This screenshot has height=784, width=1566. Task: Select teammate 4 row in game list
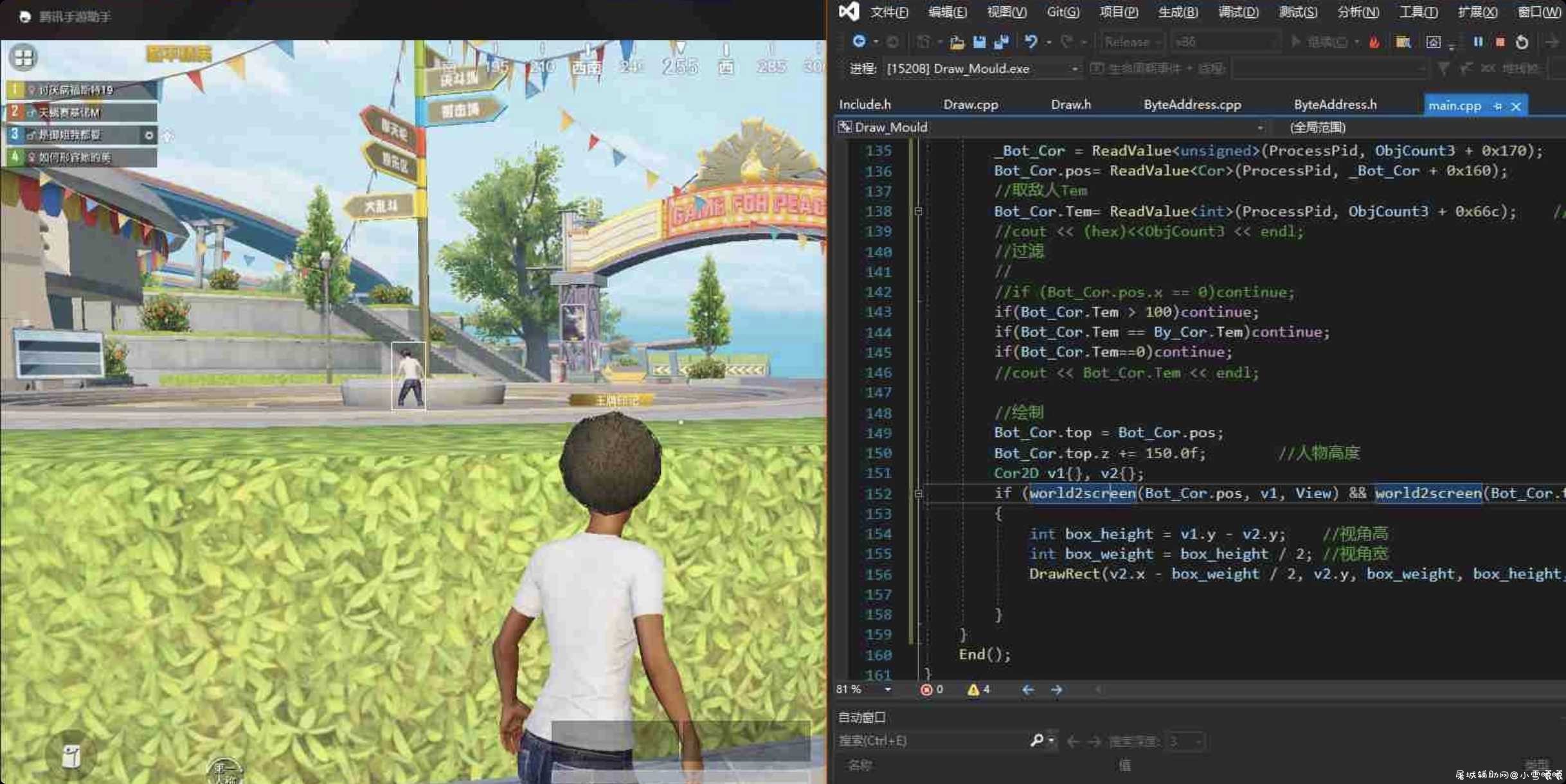tap(82, 157)
